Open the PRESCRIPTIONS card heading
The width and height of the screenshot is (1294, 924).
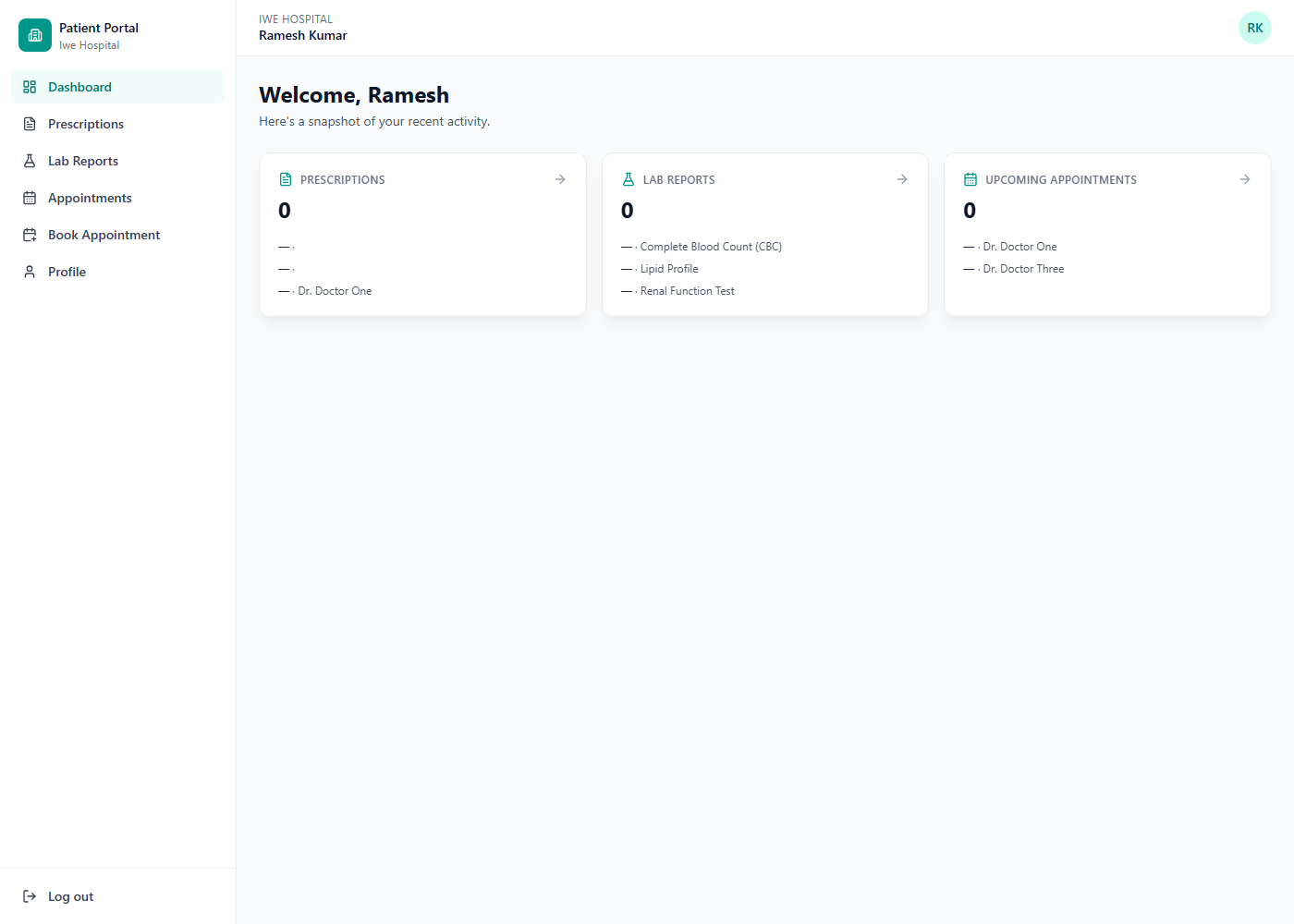(343, 180)
